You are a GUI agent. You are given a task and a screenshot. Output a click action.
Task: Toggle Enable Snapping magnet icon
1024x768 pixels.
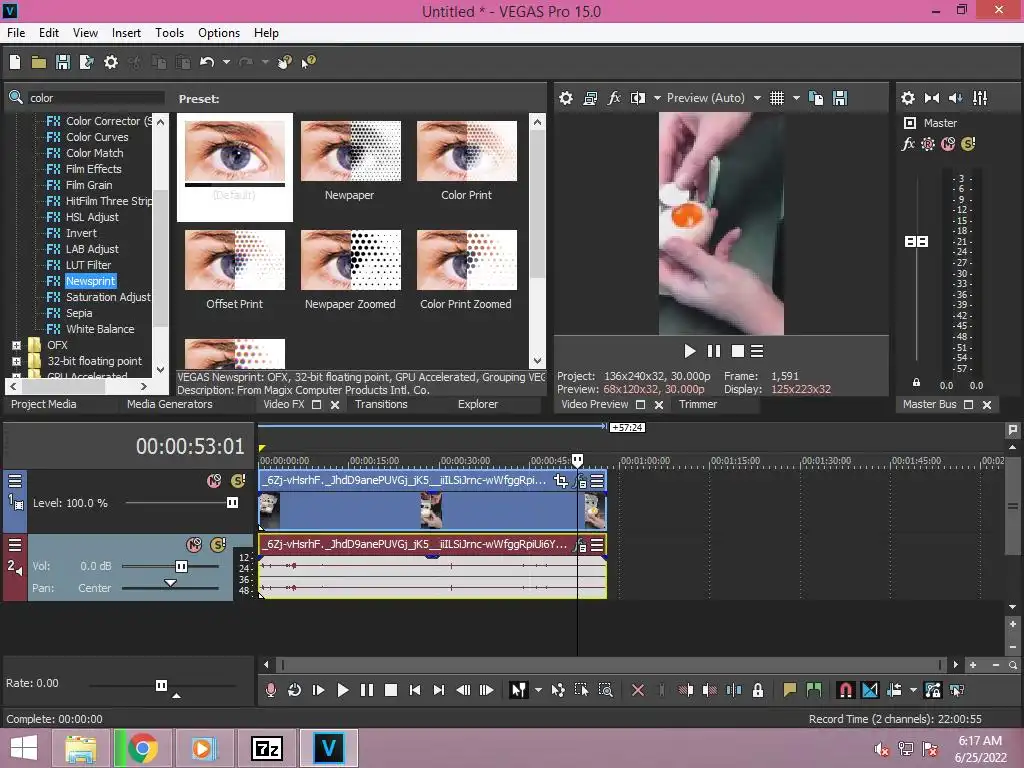[x=845, y=690]
